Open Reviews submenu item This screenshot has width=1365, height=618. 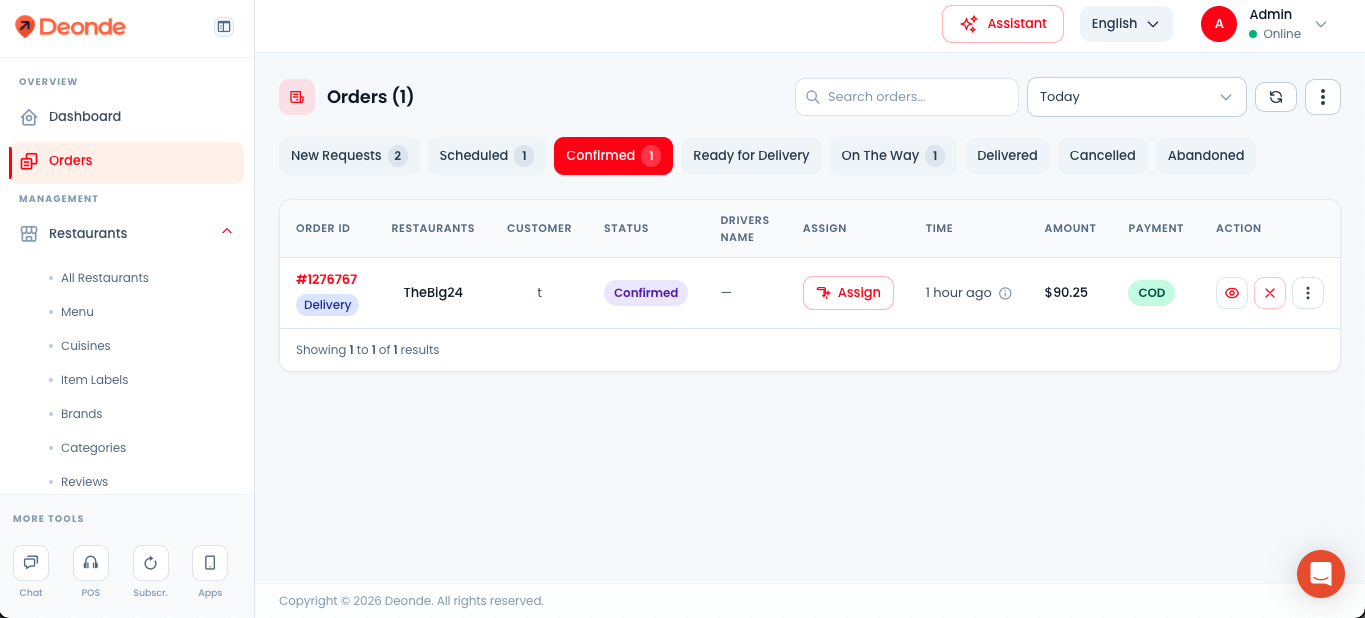coord(84,482)
